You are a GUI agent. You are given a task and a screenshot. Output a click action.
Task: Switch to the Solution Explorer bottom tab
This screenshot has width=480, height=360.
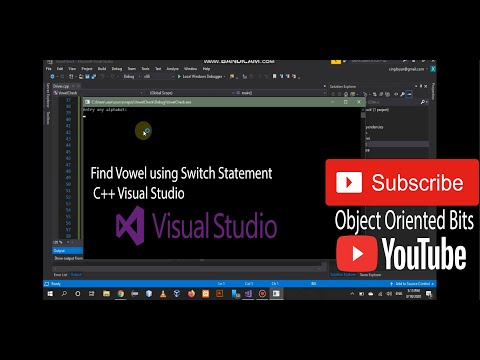click(x=343, y=275)
